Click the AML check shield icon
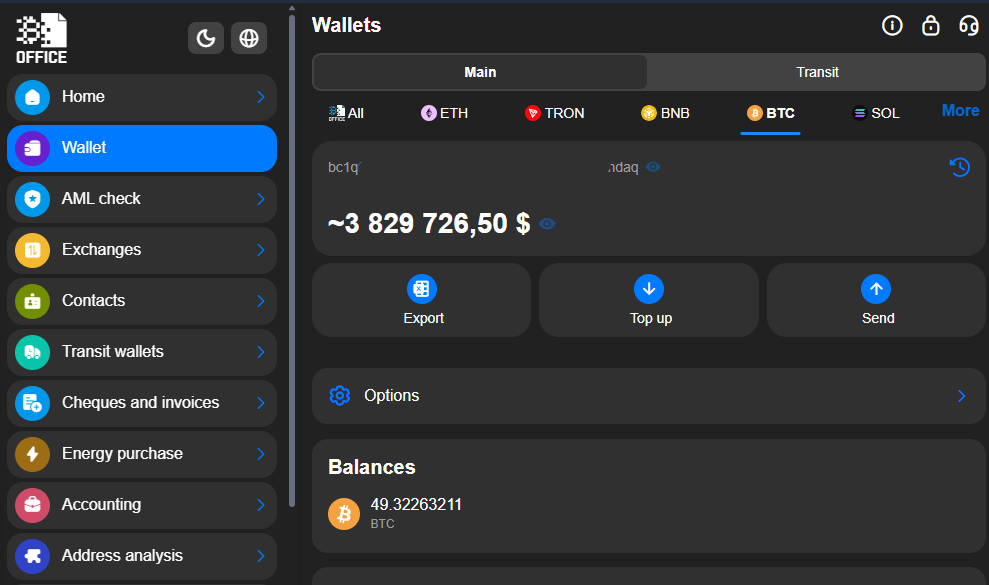The image size is (989, 585). click(x=32, y=199)
